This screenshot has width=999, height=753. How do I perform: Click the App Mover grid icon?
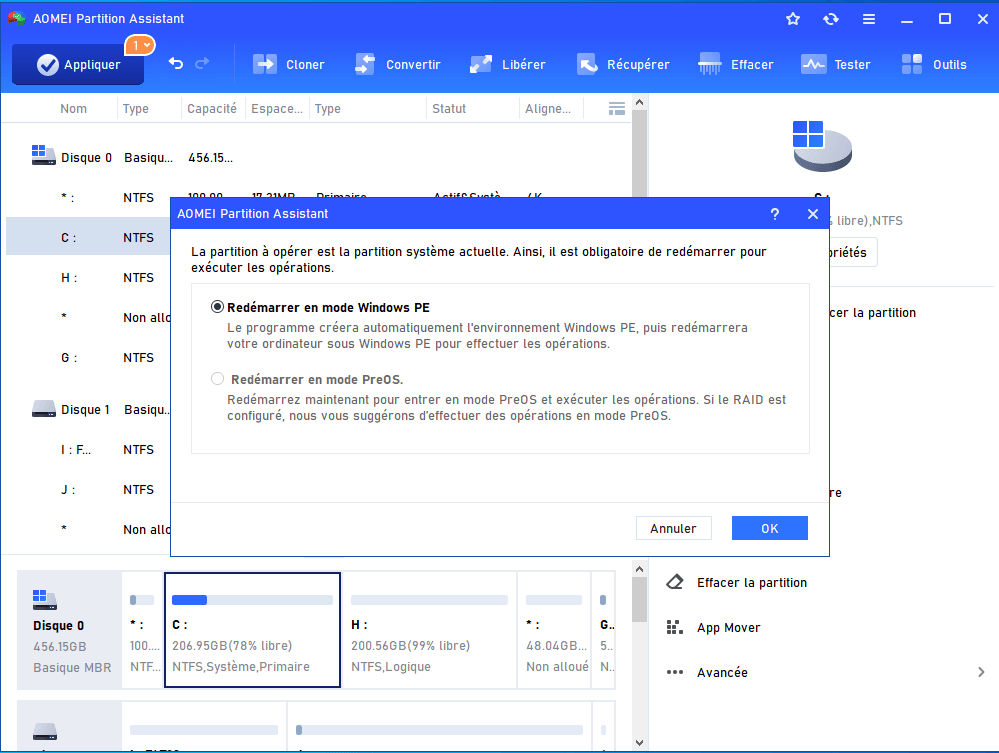click(x=675, y=628)
